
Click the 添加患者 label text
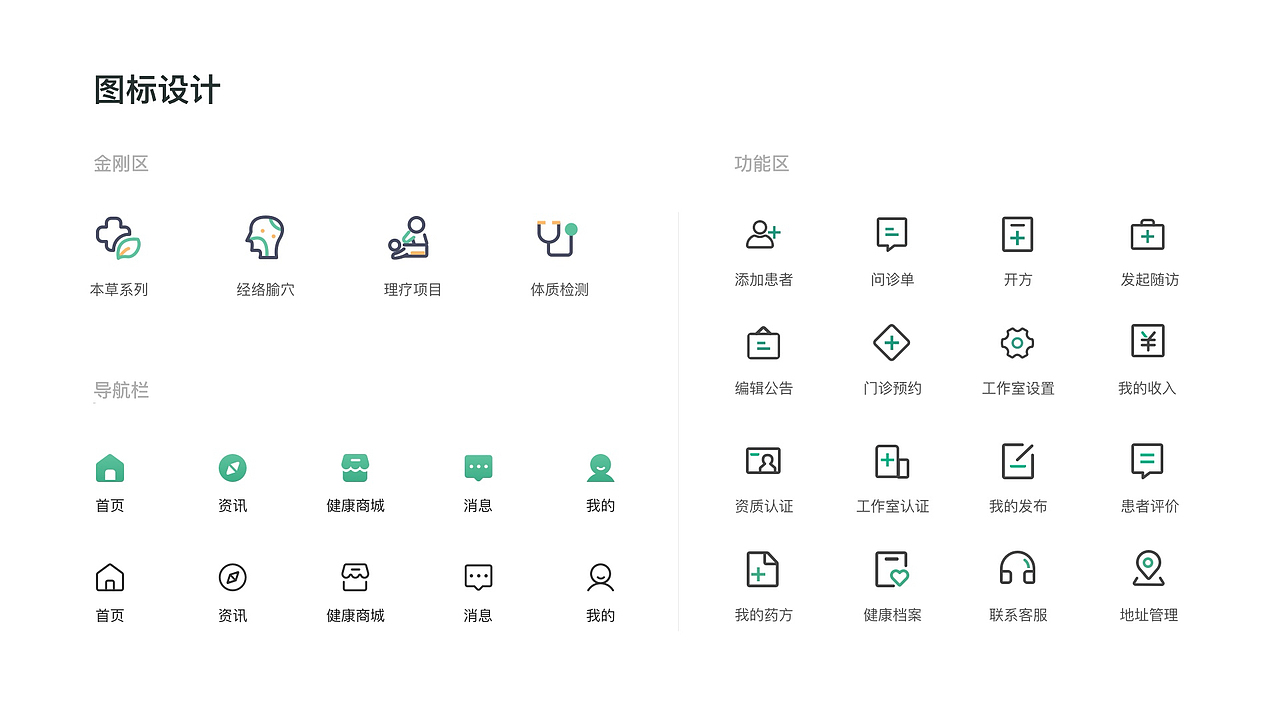point(764,280)
